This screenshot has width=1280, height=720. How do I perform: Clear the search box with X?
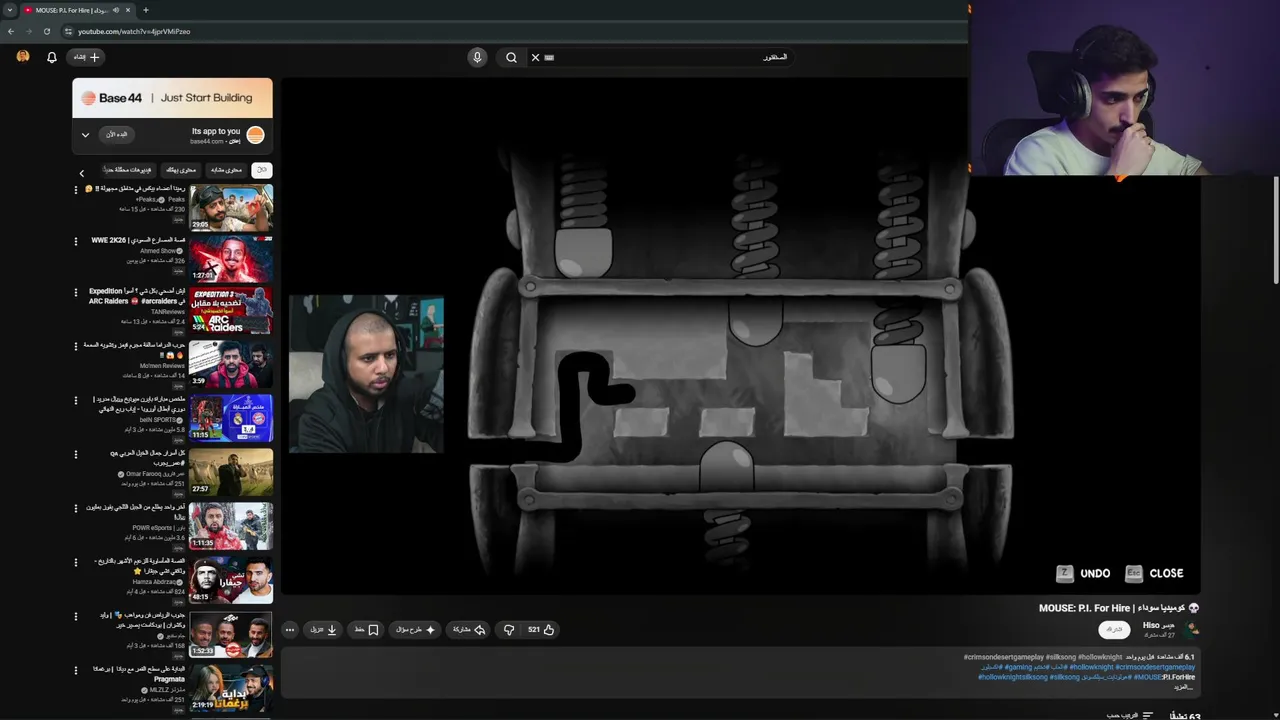click(535, 57)
